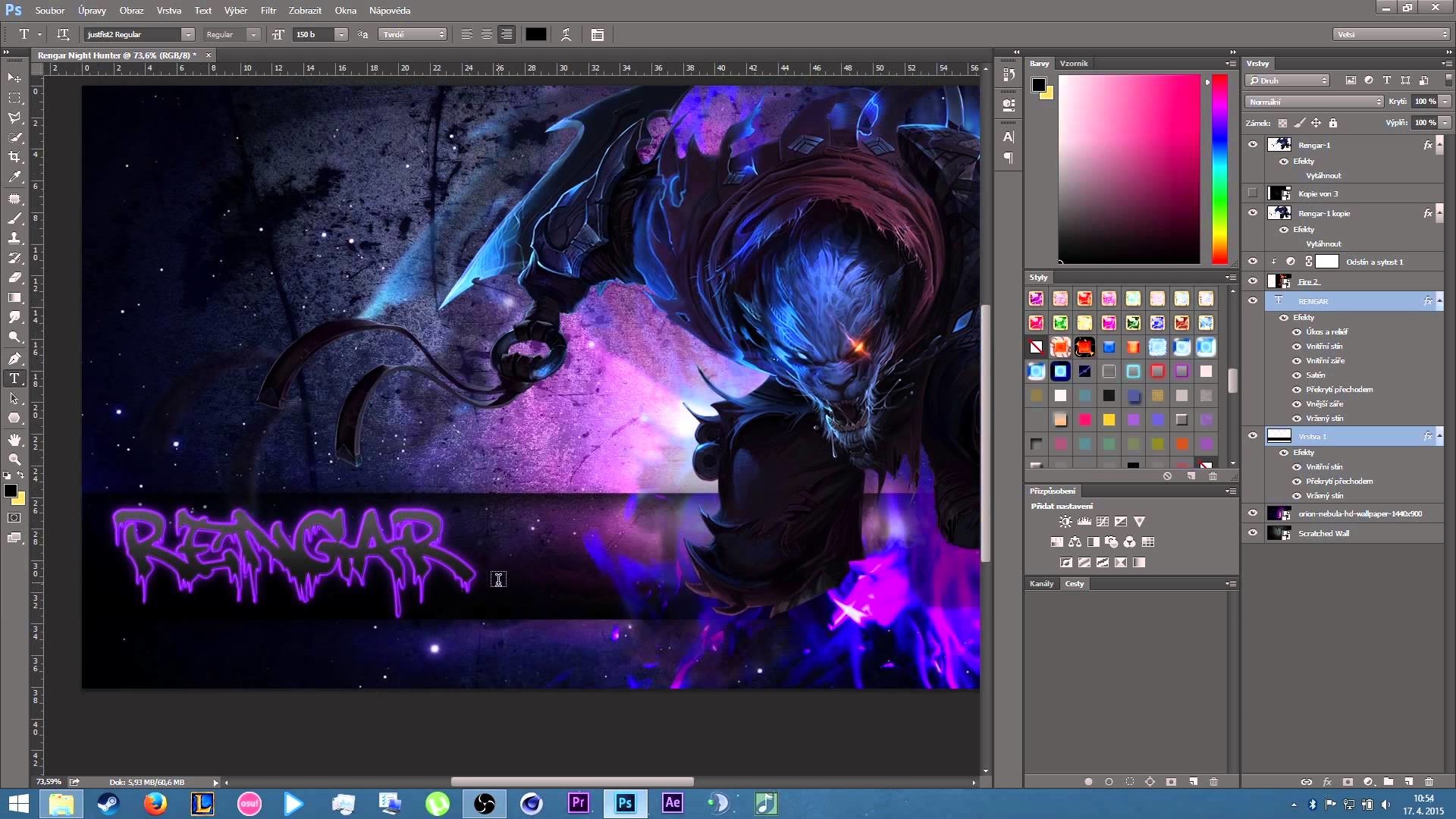Screen dimensions: 1456x819
Task: Center text alignment
Action: coord(487,34)
